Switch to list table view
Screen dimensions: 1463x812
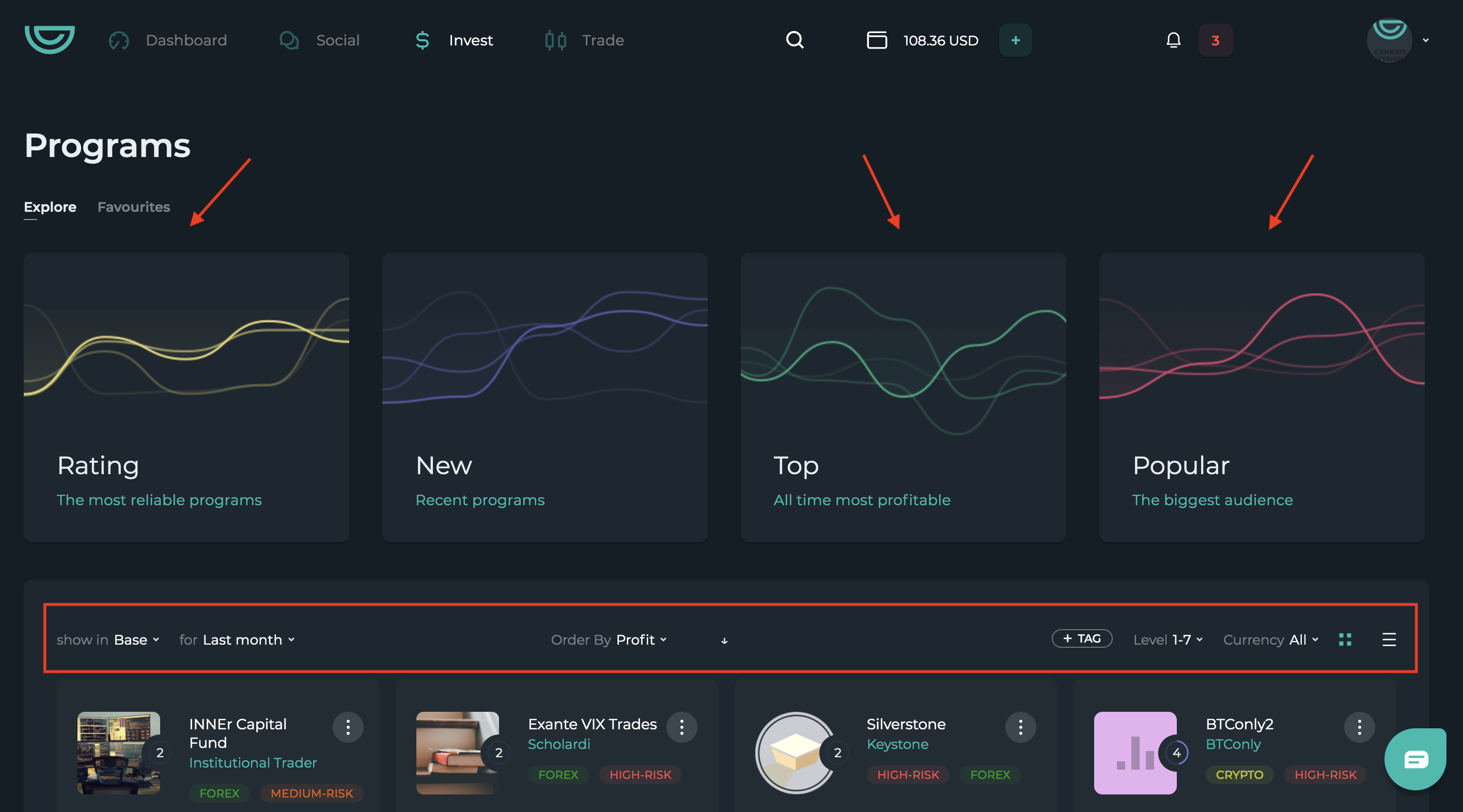(x=1389, y=639)
